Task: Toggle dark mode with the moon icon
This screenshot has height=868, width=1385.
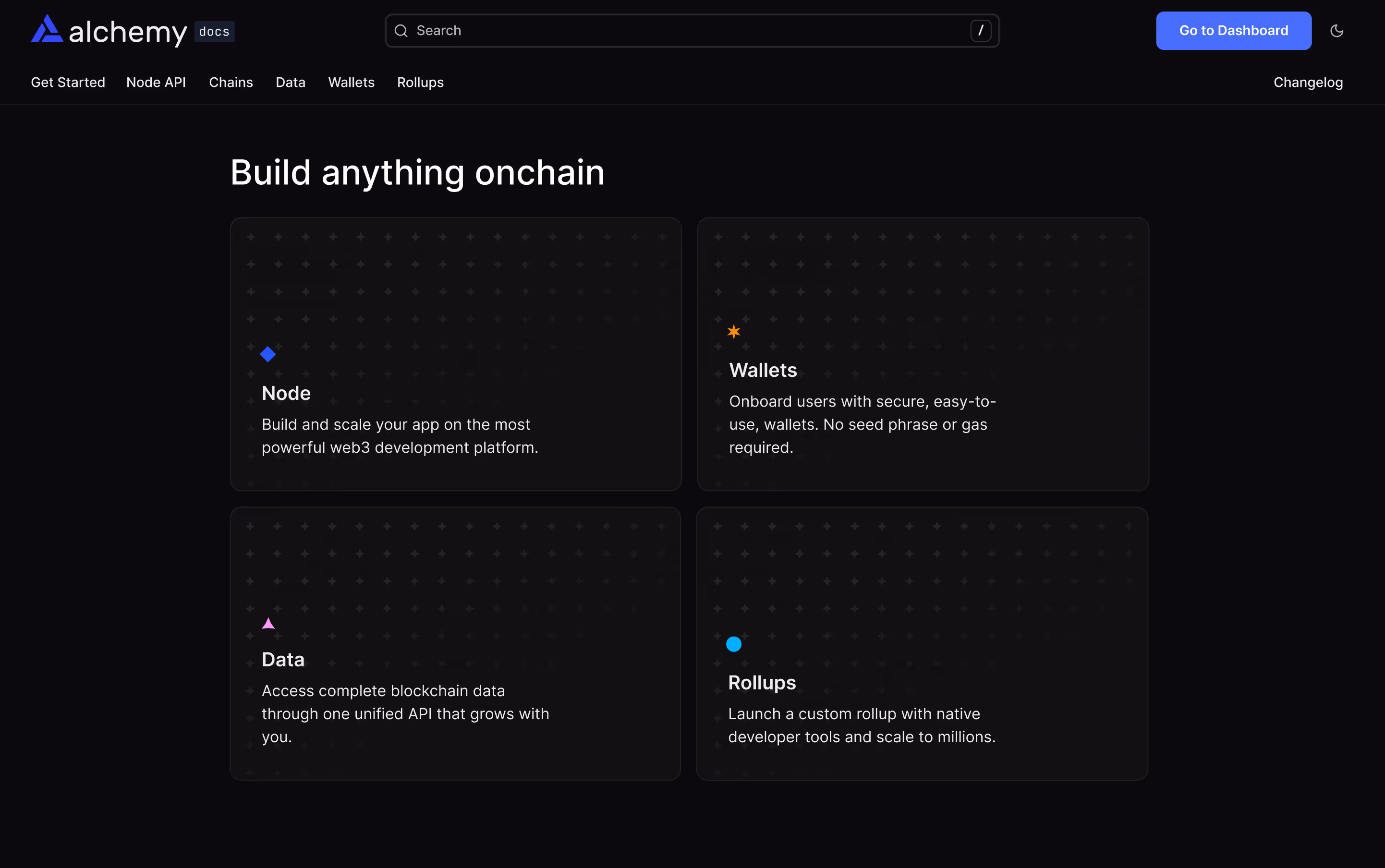Action: click(x=1336, y=31)
